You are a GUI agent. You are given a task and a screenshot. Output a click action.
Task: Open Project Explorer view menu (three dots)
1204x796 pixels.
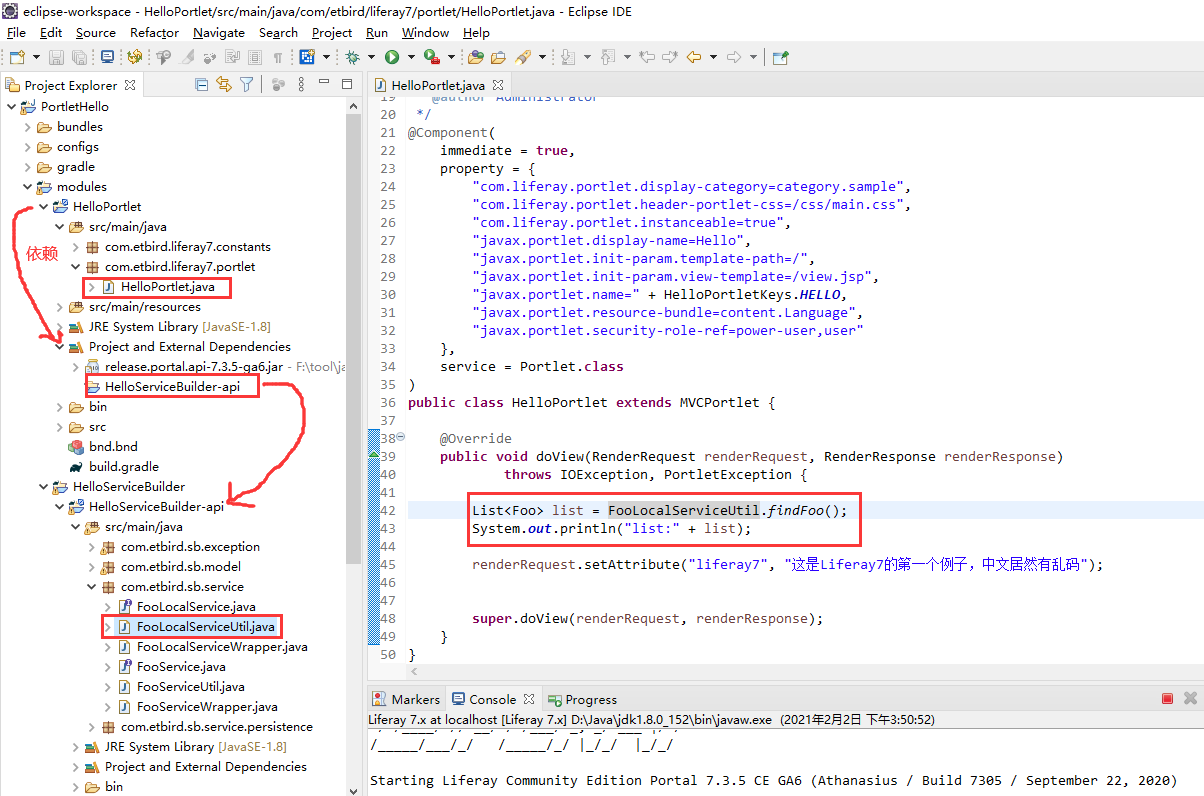click(301, 85)
